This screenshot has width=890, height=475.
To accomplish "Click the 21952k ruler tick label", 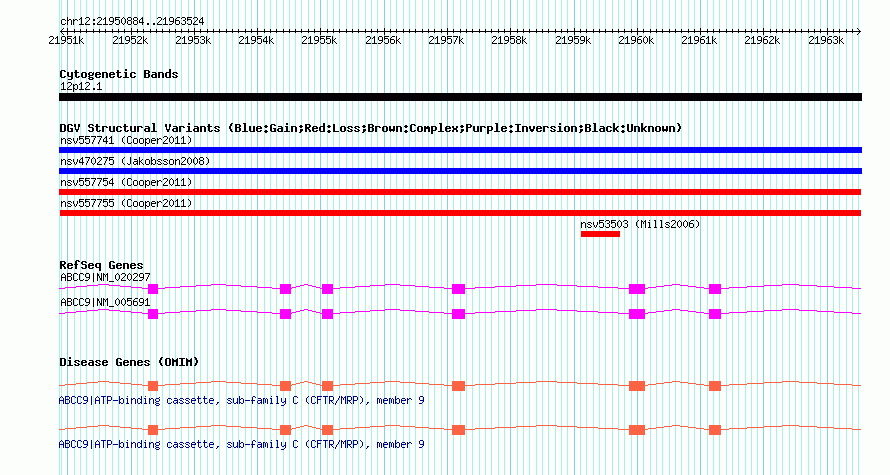I will [x=130, y=40].
